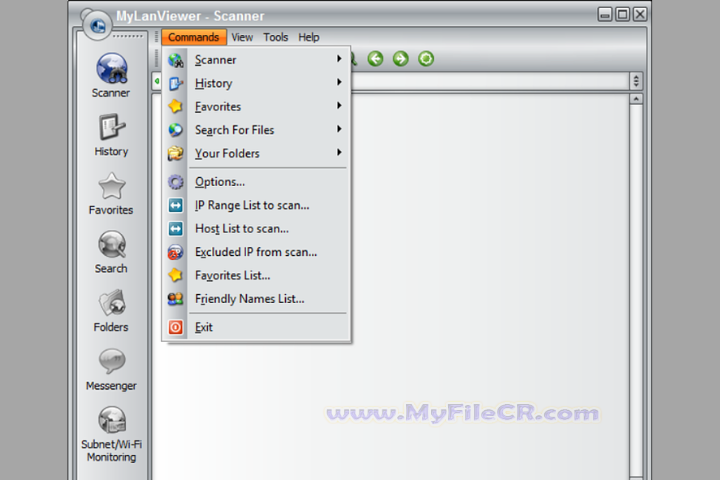Click the Options gear icon in the menu
Viewport: 720px width, 480px height.
(x=175, y=182)
